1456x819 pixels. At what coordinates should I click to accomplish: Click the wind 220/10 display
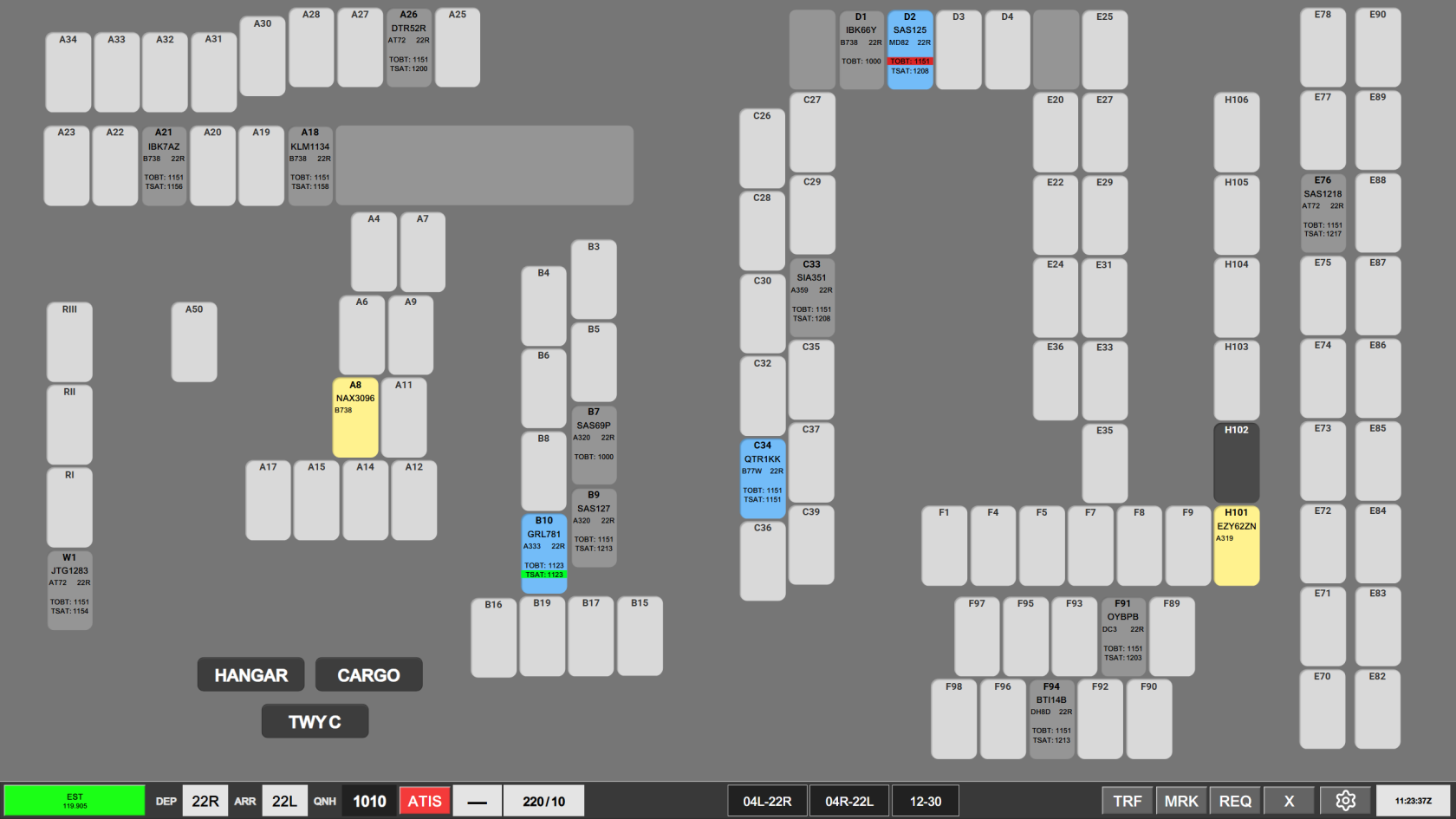(544, 801)
